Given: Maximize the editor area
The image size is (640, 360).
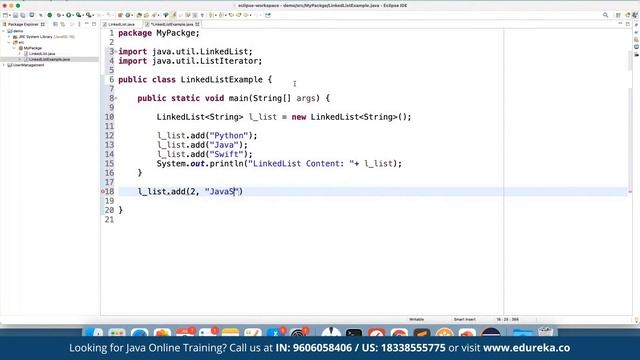Looking at the screenshot, I should pyautogui.click(x=628, y=24).
